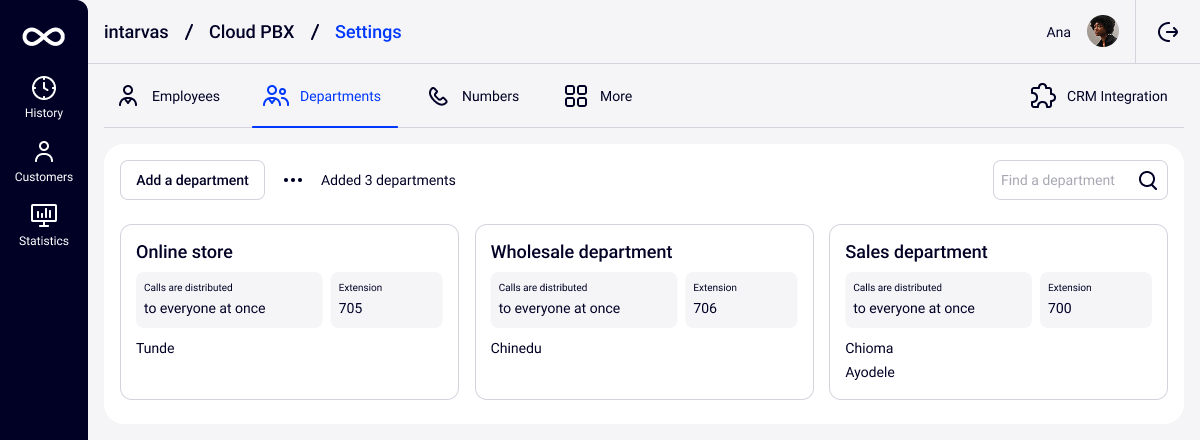Click the magnifier search icon

[x=1148, y=180]
